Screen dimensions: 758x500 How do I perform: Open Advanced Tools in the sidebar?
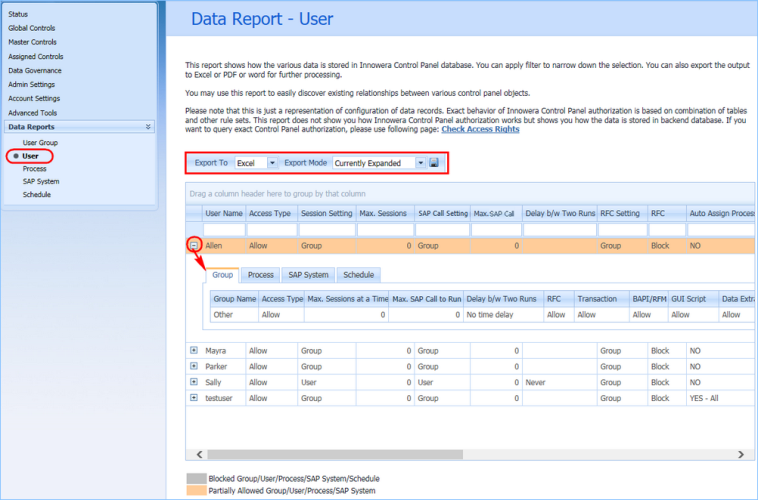click(x=32, y=113)
